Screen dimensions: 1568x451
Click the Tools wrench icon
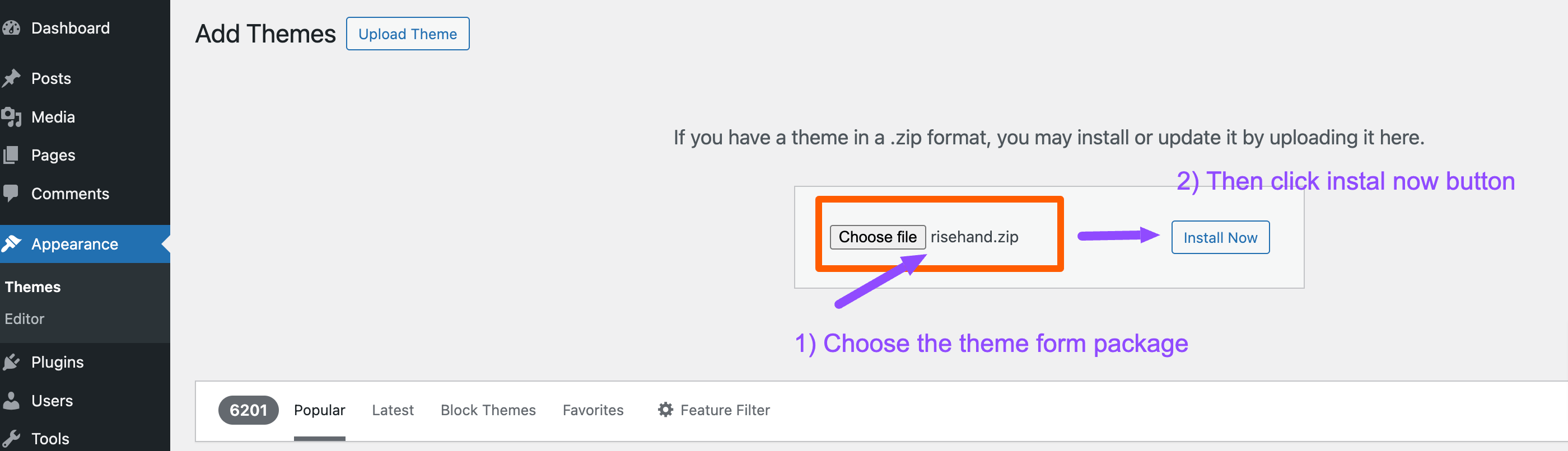click(11, 438)
